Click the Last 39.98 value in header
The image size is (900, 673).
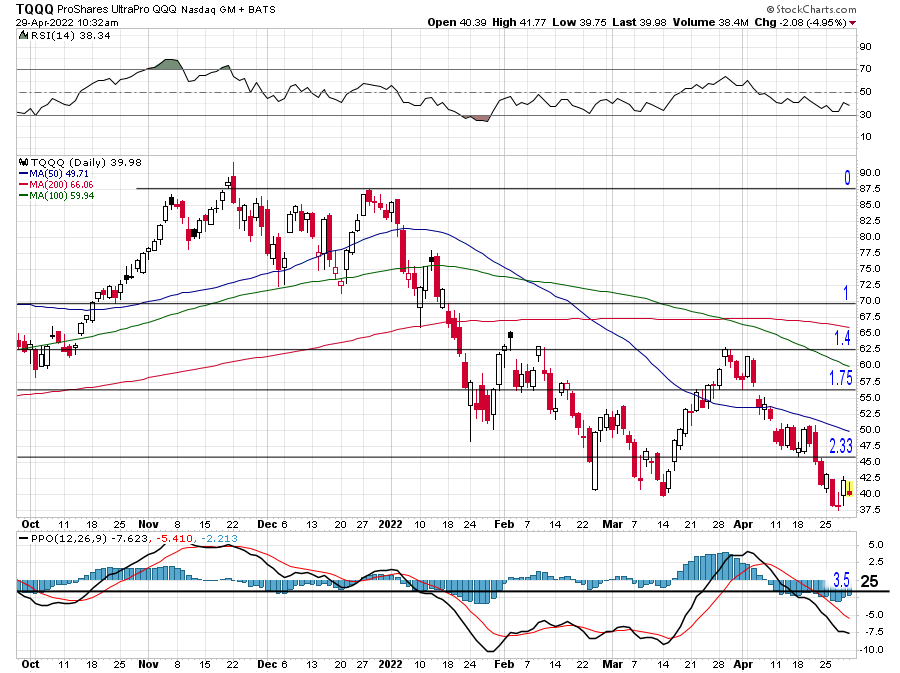pos(639,22)
